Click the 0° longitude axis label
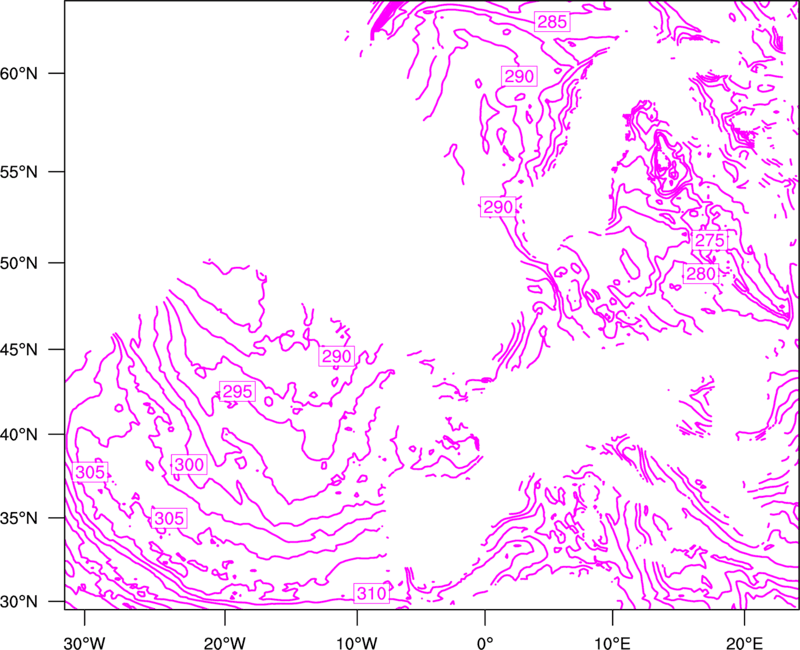Image resolution: width=800 pixels, height=650 pixels. (x=485, y=643)
